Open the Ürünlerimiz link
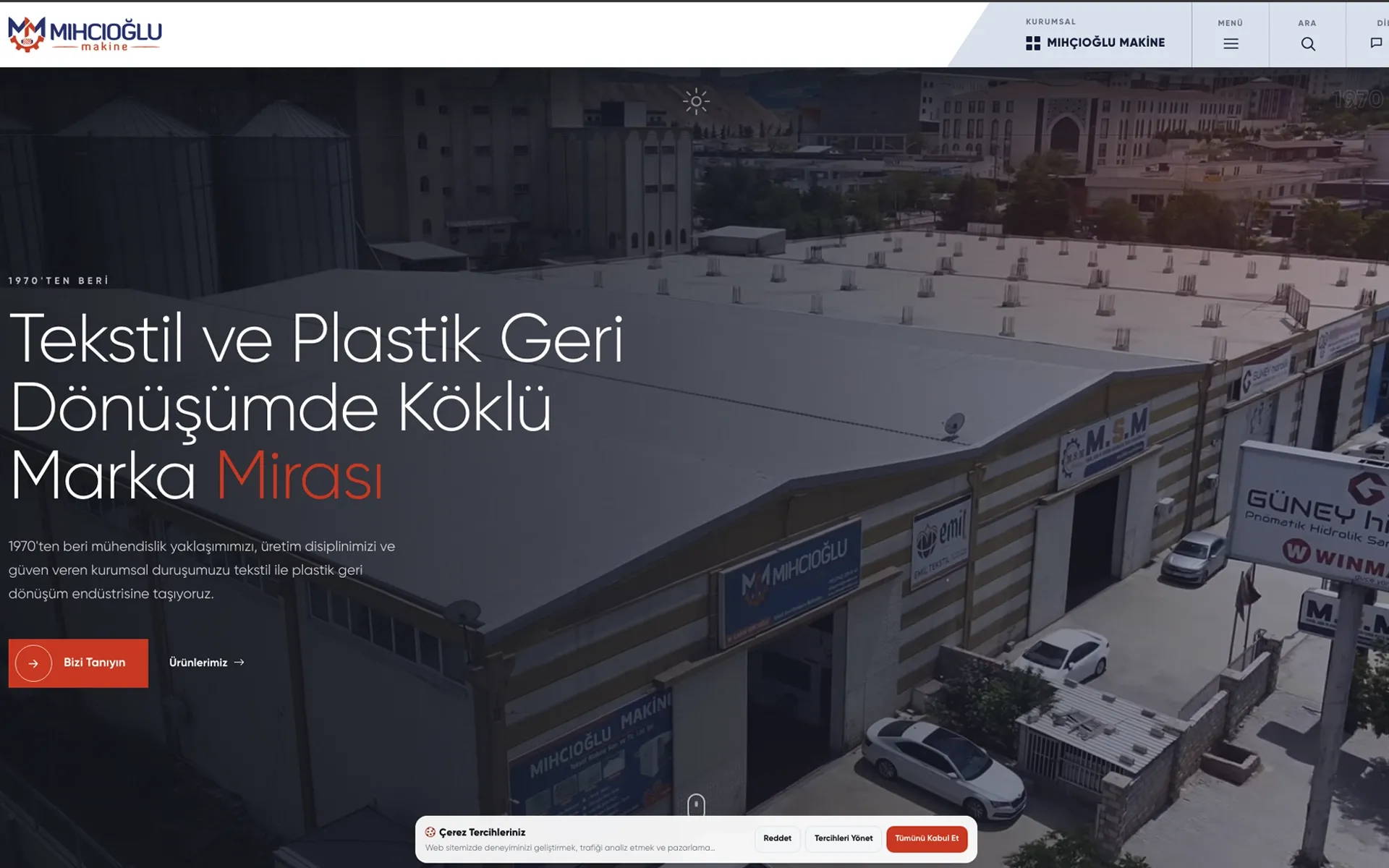Viewport: 1389px width, 868px height. [207, 663]
